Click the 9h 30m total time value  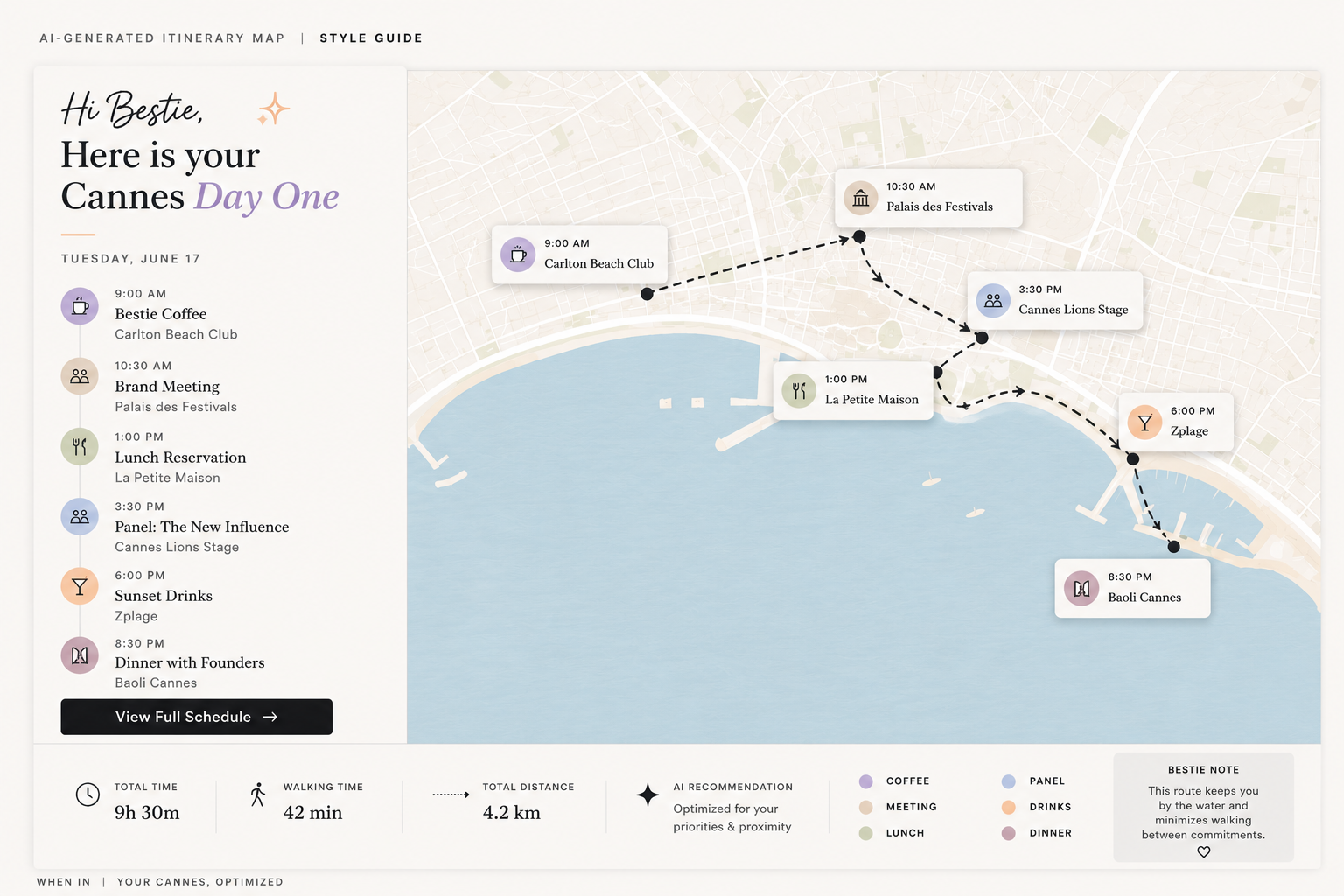tap(147, 813)
